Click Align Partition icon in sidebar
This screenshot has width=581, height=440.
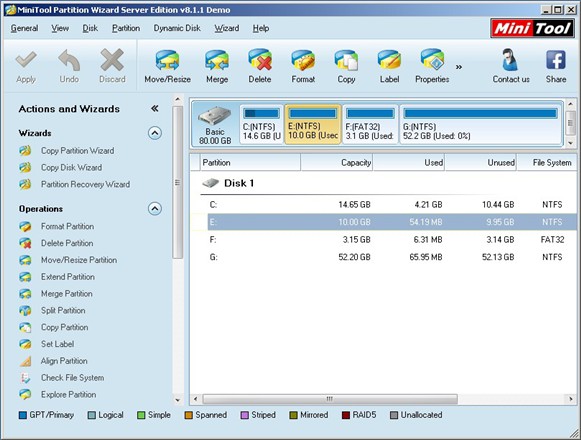[x=25, y=361]
